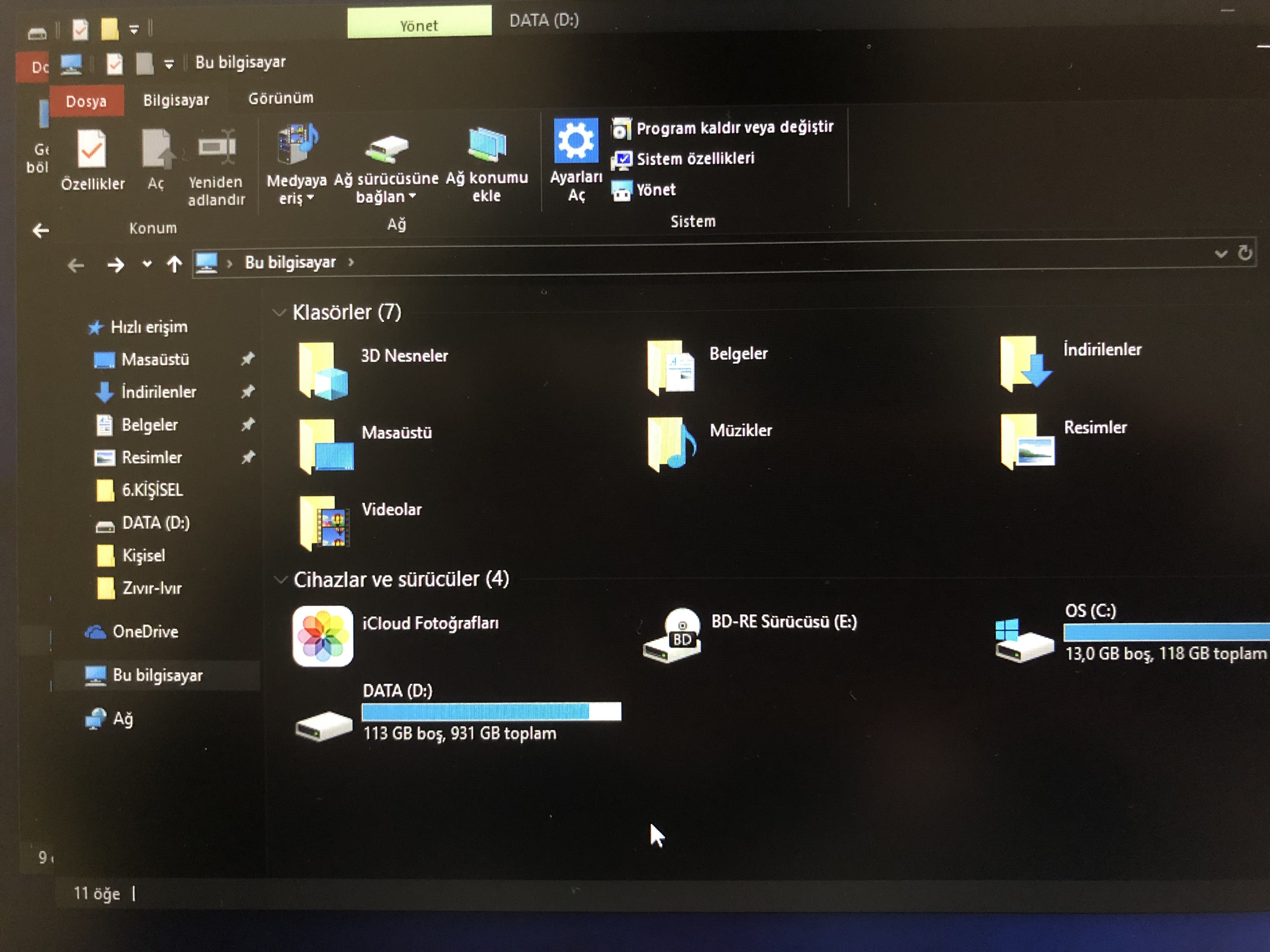The height and width of the screenshot is (952, 1270).
Task: Click the back arrow of rear window
Action: click(40, 231)
